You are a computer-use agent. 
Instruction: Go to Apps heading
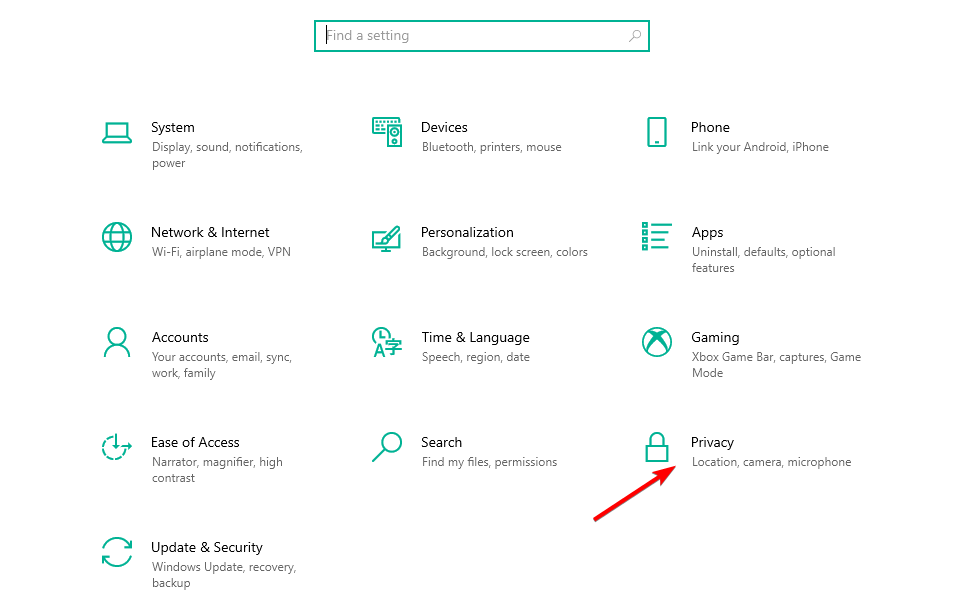click(x=707, y=233)
